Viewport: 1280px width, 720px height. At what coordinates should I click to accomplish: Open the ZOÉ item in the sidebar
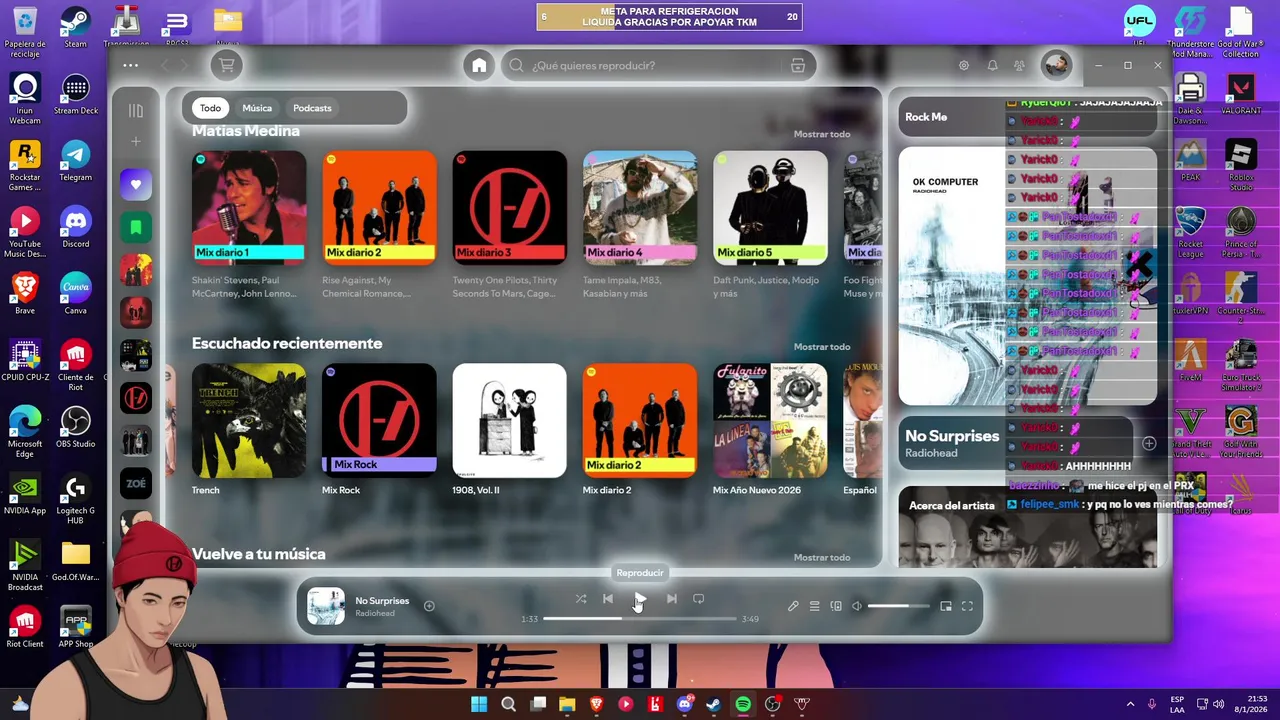136,483
